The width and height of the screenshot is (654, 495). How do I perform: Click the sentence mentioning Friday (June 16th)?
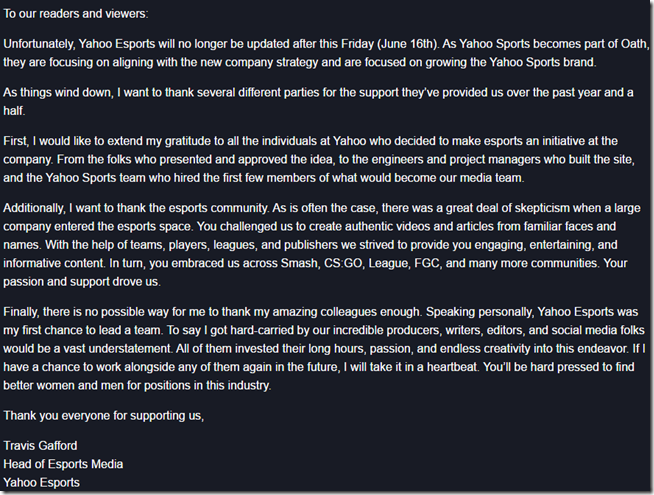[221, 44]
